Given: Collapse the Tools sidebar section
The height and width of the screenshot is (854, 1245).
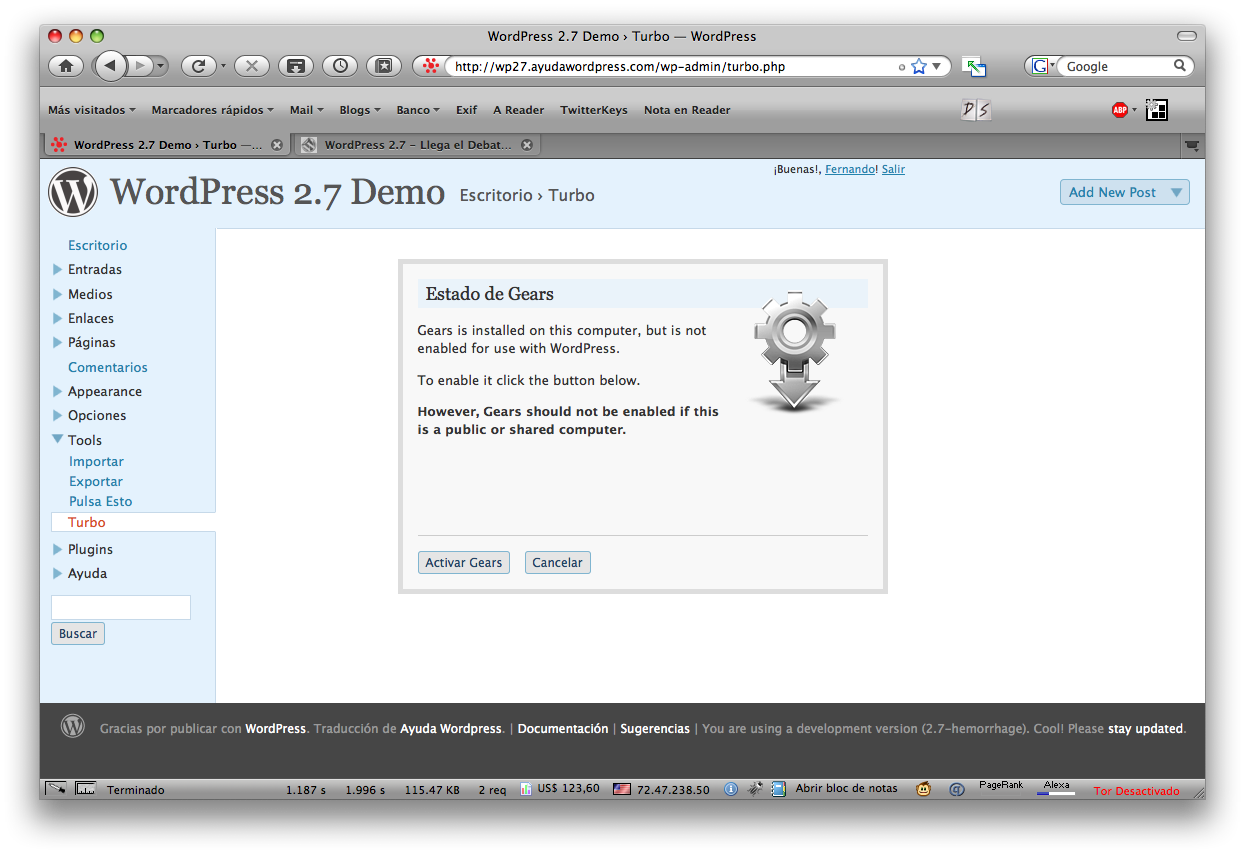Looking at the screenshot, I should [x=58, y=440].
